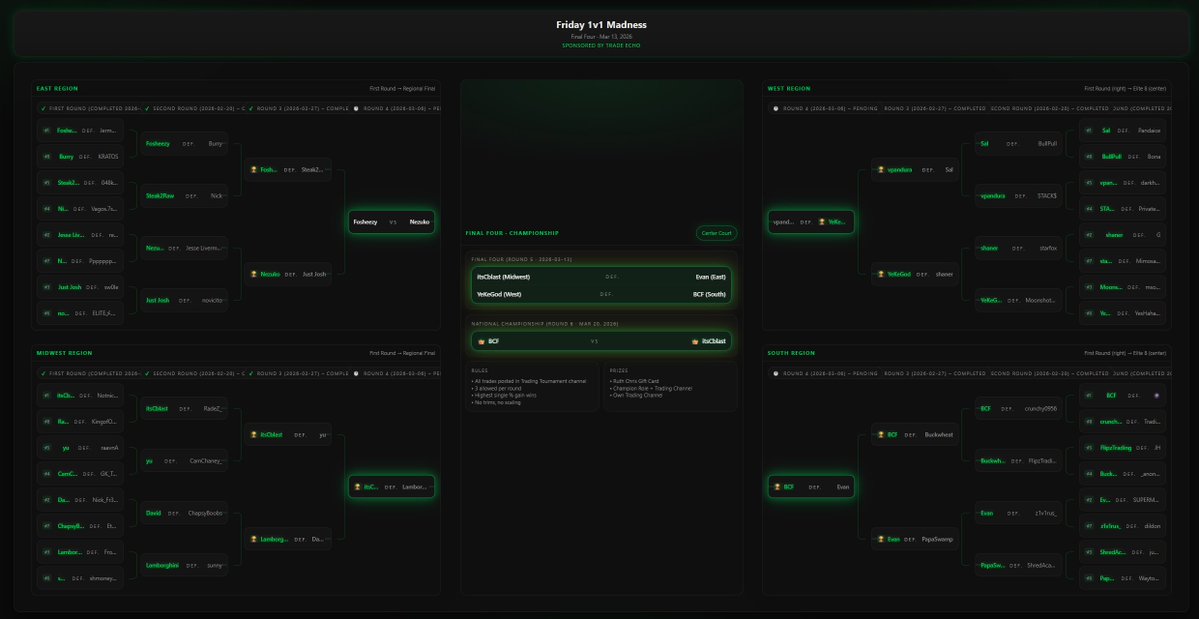Click East Region Round 4 clock icon
Viewport: 1199px width, 619px height.
tap(356, 109)
